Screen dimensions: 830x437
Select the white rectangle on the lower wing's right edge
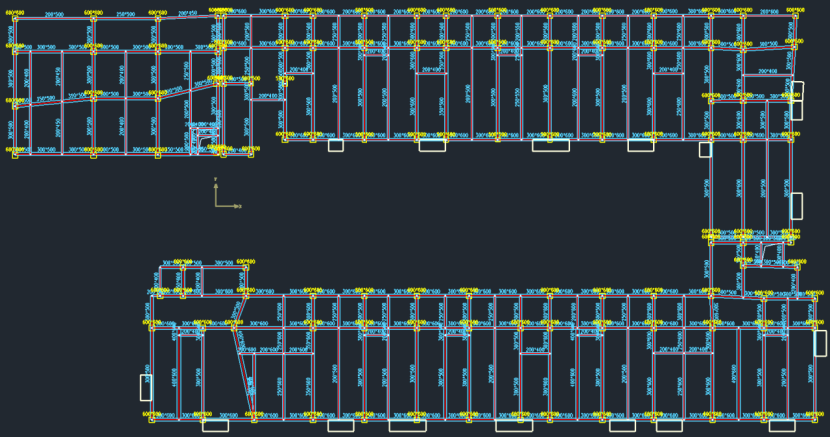click(x=820, y=343)
